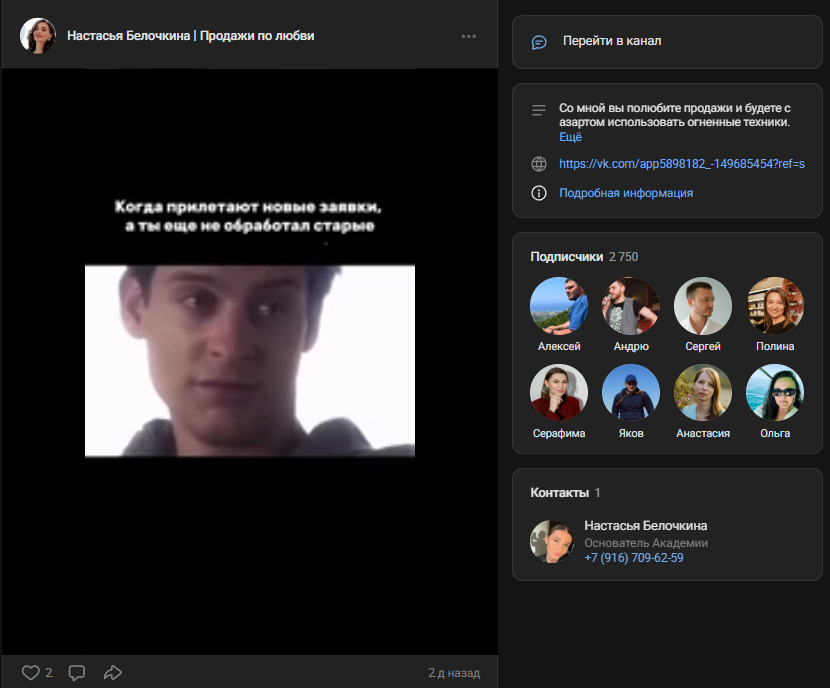Click the description lines icon
Screen dimensions: 830x688
coord(539,109)
